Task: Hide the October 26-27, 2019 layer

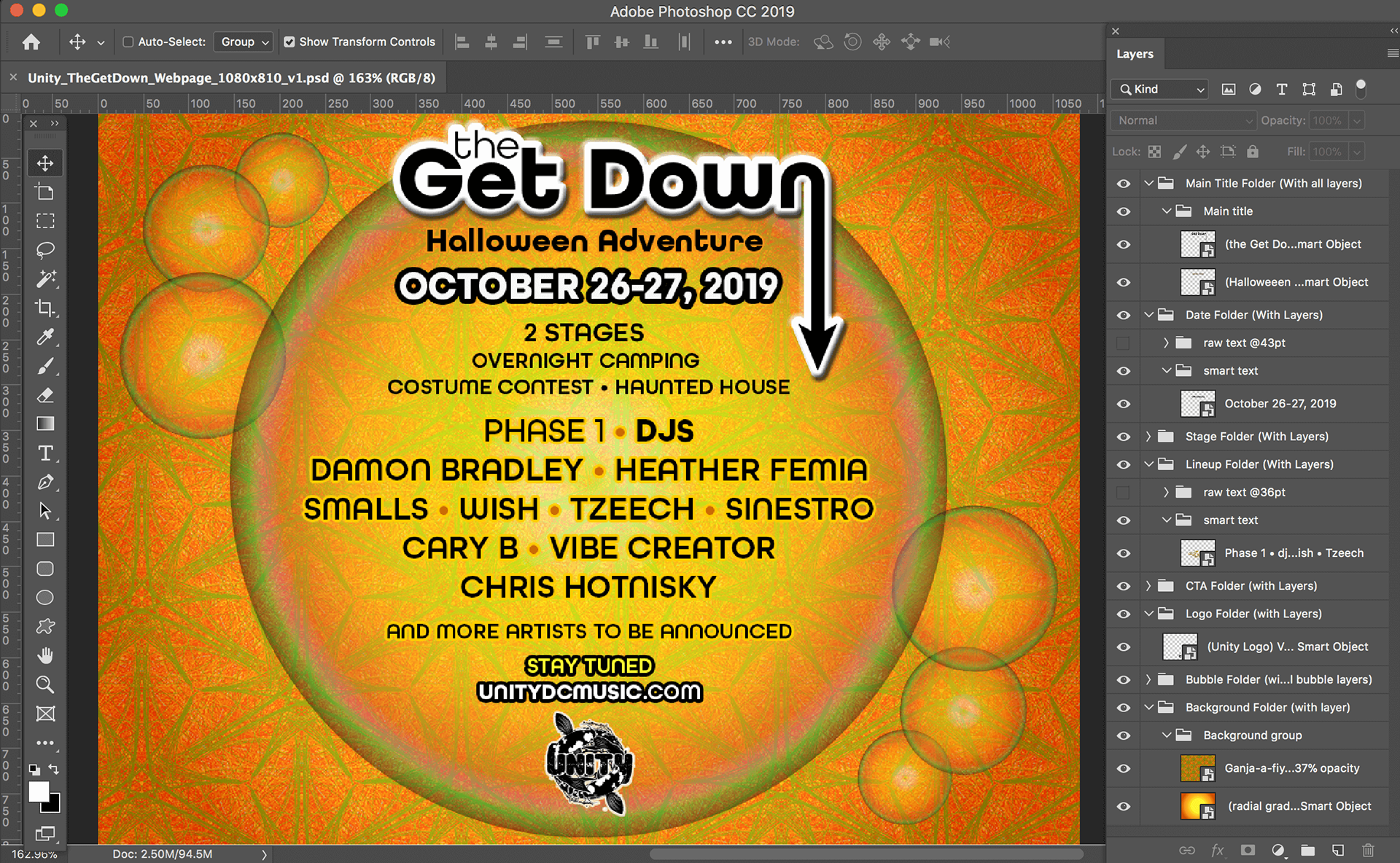Action: tap(1124, 404)
